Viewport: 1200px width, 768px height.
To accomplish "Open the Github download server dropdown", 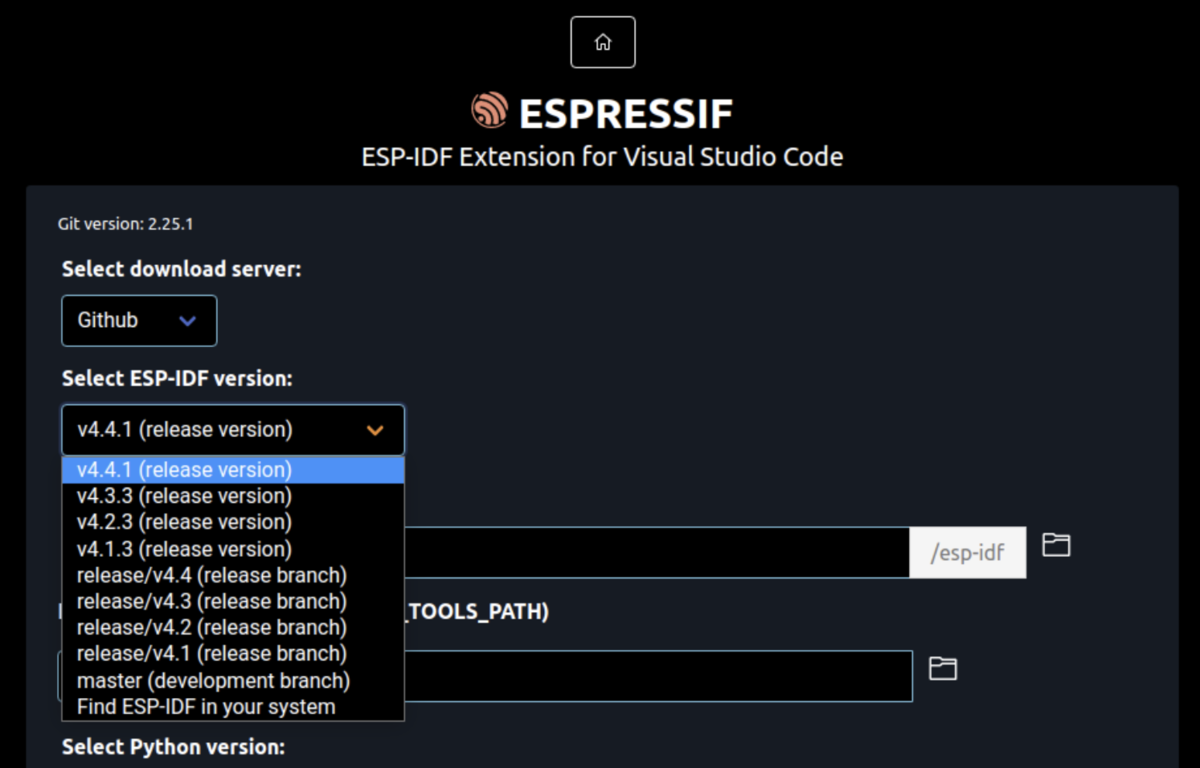I will click(x=139, y=320).
